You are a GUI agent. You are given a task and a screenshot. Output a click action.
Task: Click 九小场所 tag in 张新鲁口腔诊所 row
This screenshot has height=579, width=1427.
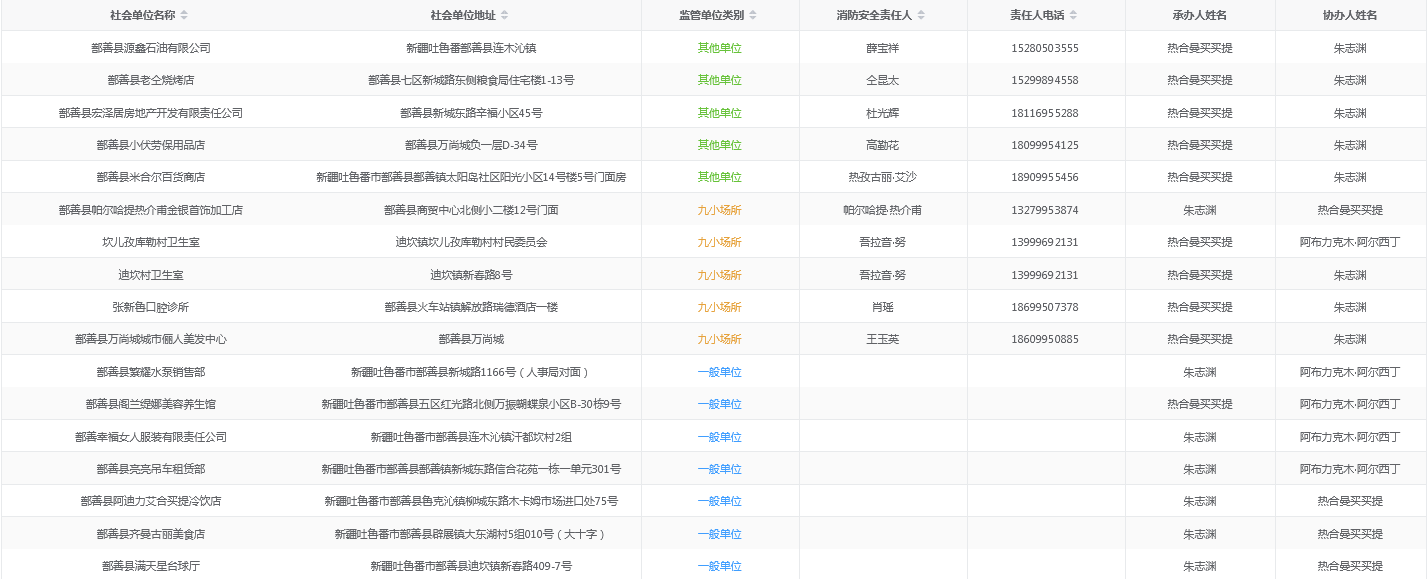[719, 307]
